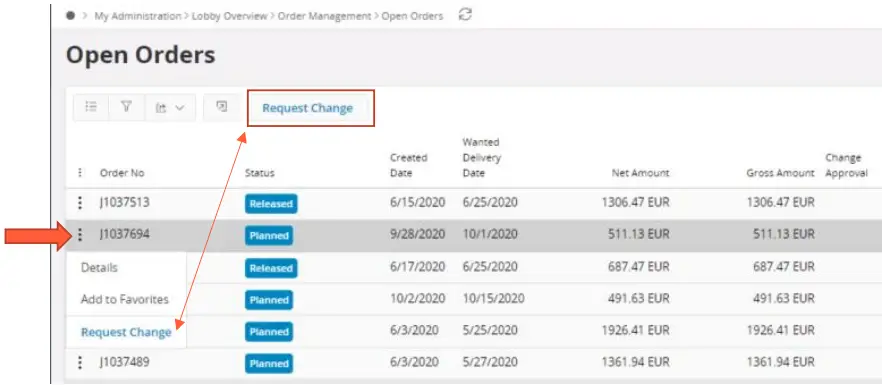Viewport: 882px width, 385px height.
Task: Refresh the page using the breadcrumb reload icon
Action: 465,15
